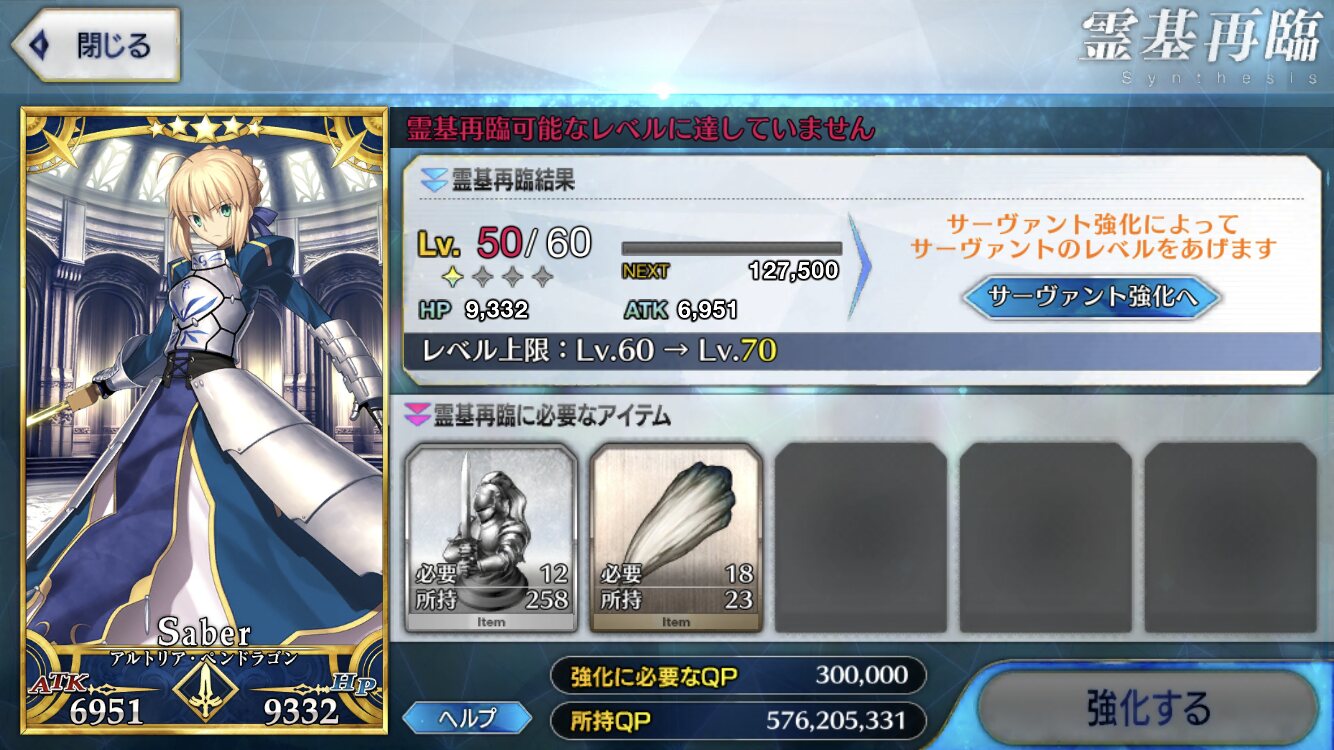Click the NEXT experience progress bar
This screenshot has height=750, width=1334.
click(x=731, y=249)
